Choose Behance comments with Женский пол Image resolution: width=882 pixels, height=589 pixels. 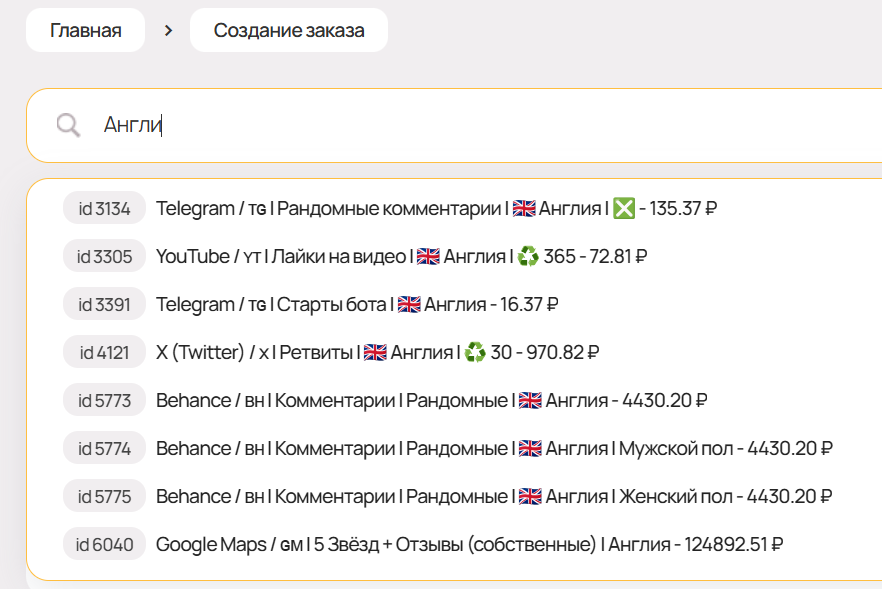[x=494, y=497]
